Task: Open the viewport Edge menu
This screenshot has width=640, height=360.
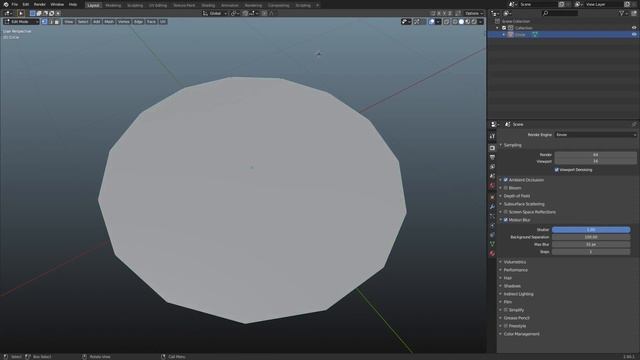Action: [x=138, y=22]
